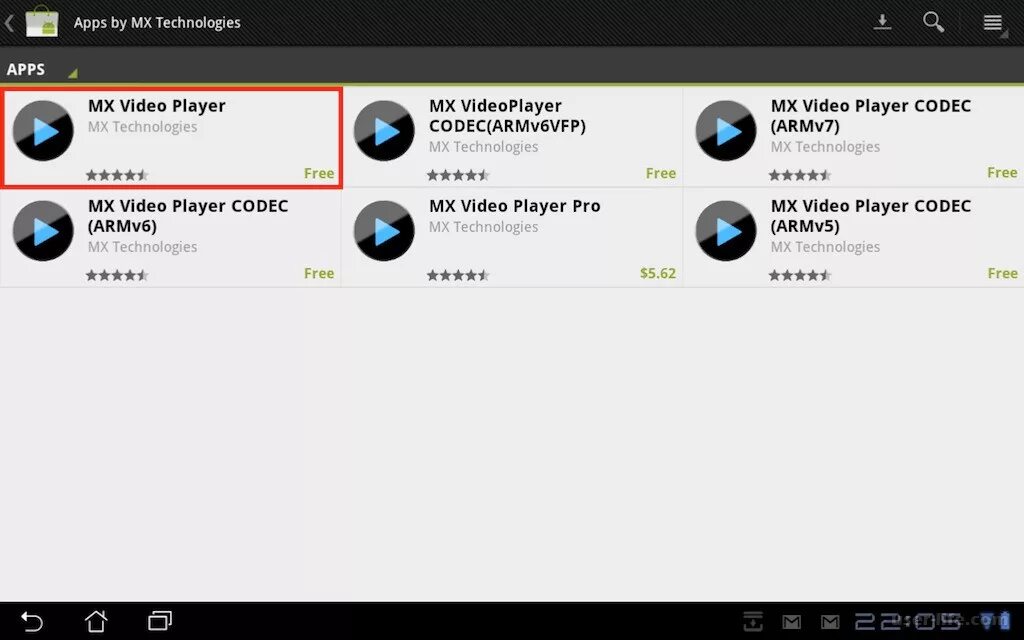This screenshot has height=640, width=1024.
Task: Click Free on the CODEC(ARMv6VFP) card
Action: point(660,173)
